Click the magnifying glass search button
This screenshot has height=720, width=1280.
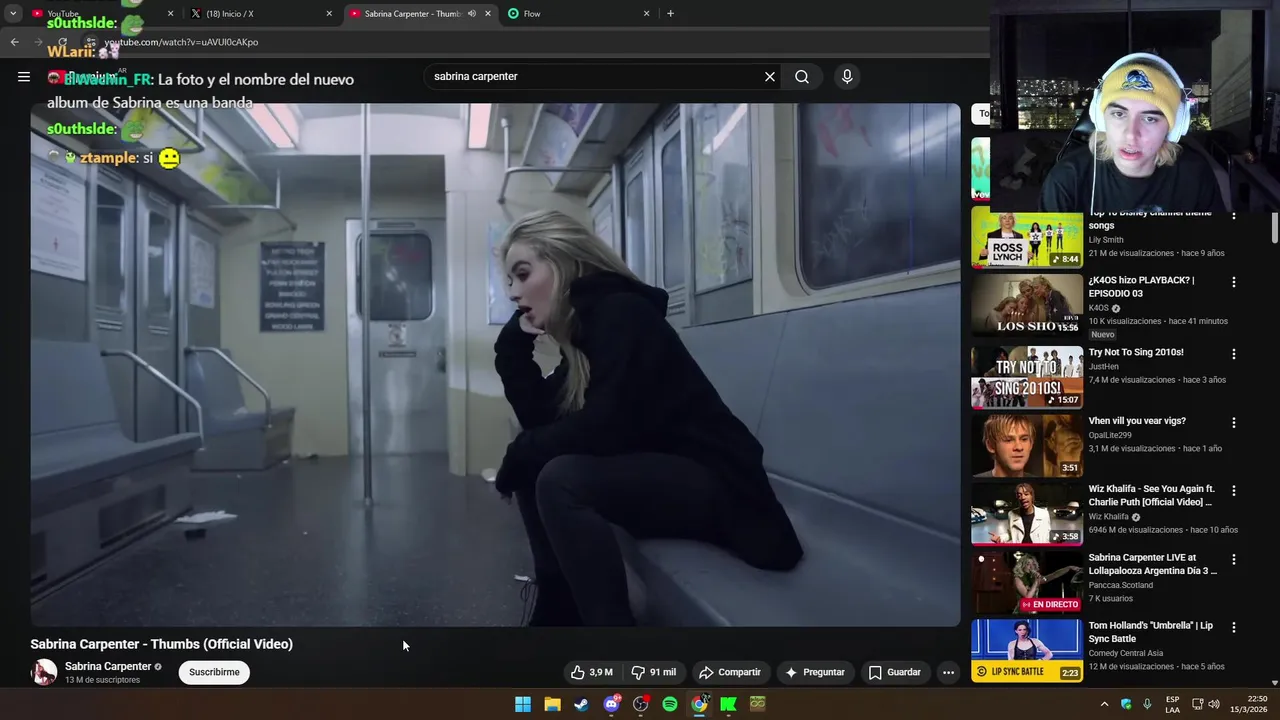tap(802, 76)
